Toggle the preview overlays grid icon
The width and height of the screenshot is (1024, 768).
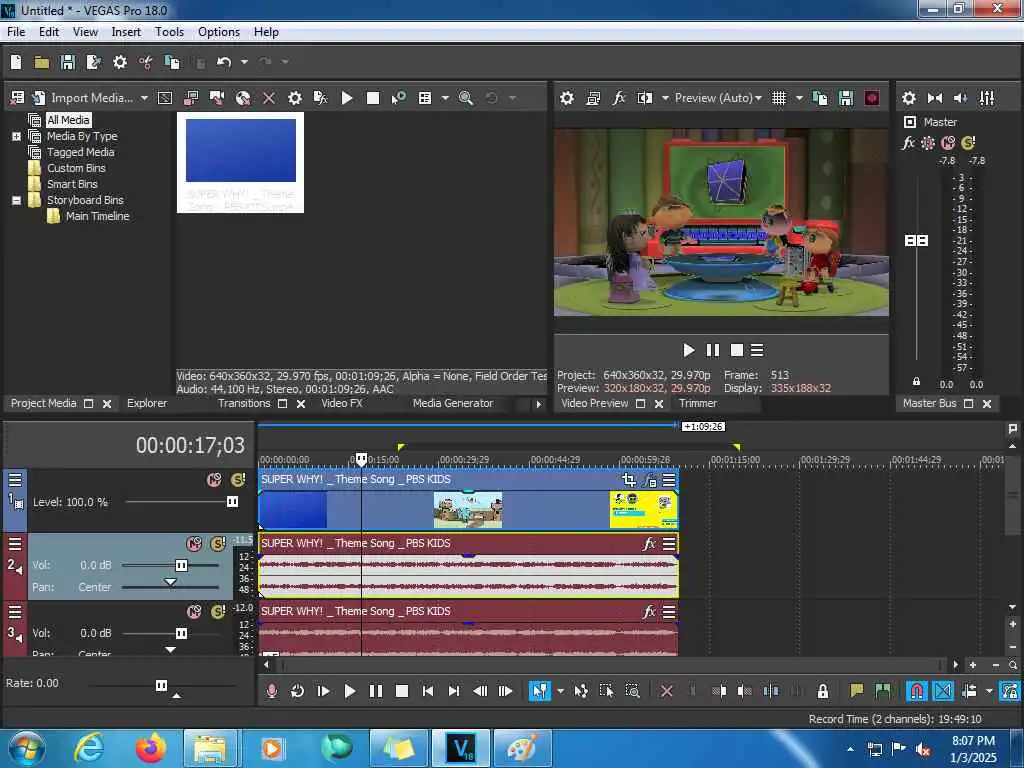[778, 98]
